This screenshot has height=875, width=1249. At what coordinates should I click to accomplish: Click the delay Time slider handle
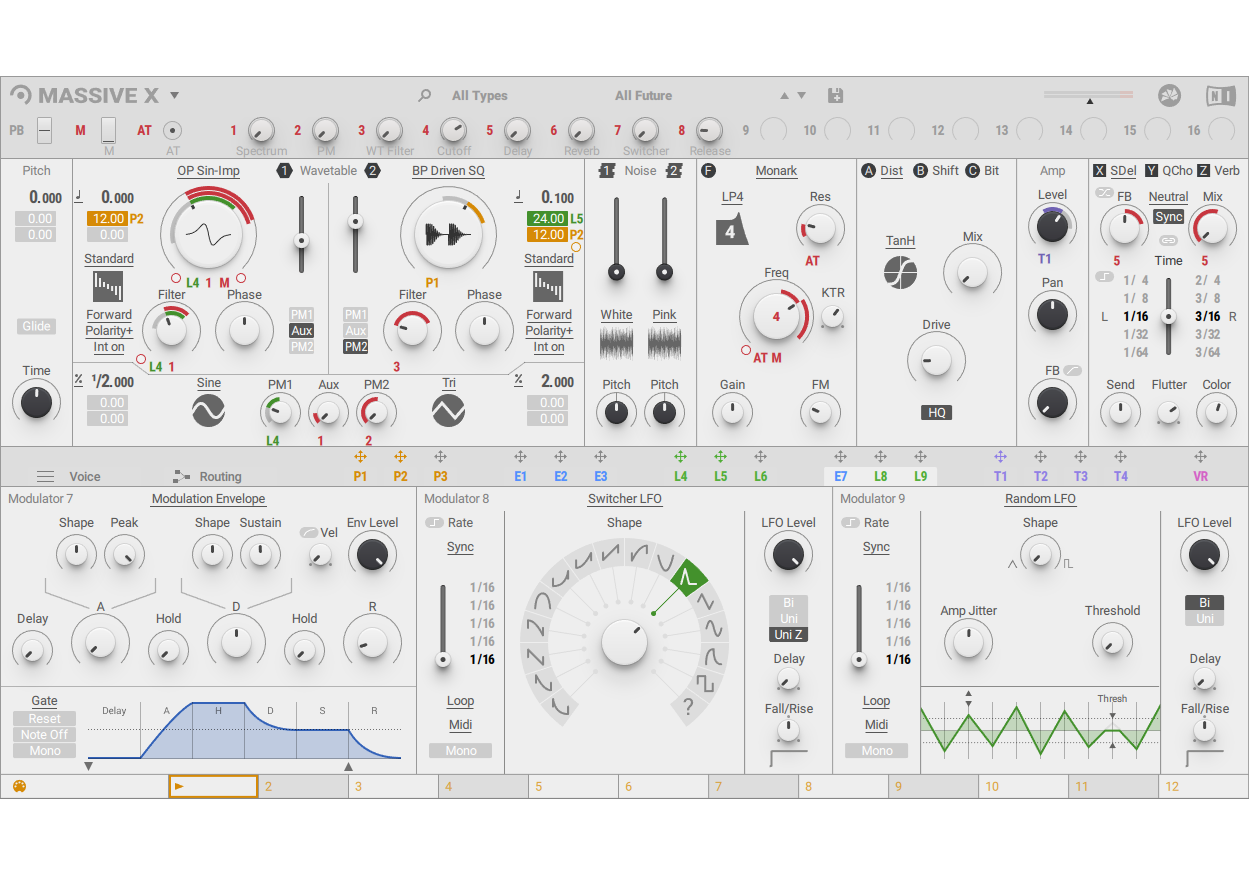1168,317
